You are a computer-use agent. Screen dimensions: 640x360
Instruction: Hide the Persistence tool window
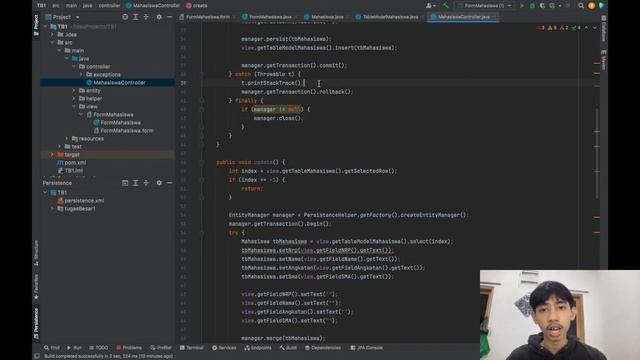169,183
